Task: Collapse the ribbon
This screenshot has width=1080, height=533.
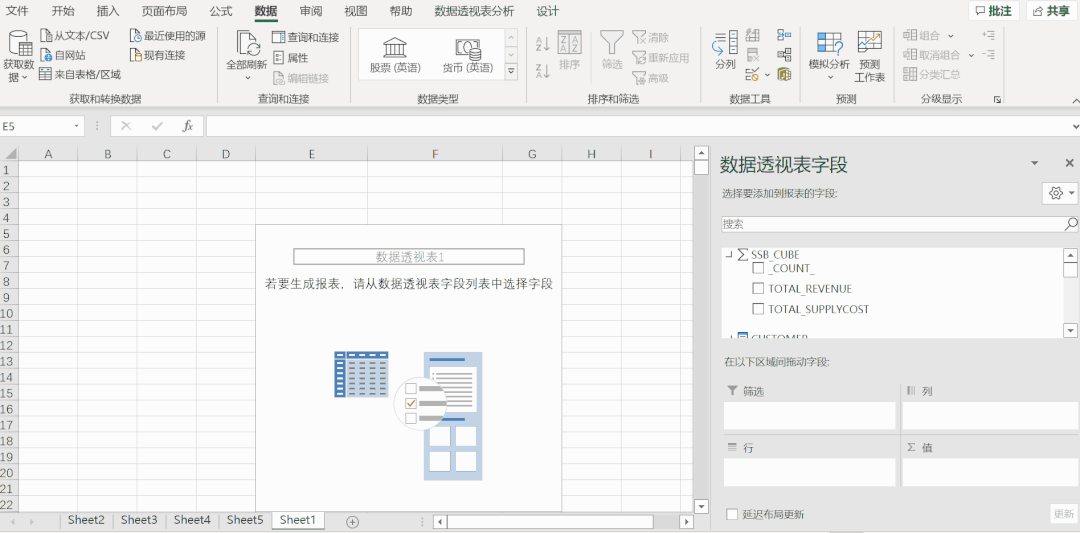Action: click(x=1075, y=100)
